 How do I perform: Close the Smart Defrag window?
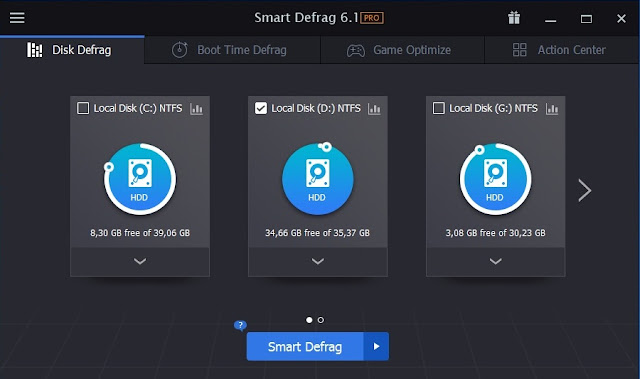tap(621, 18)
